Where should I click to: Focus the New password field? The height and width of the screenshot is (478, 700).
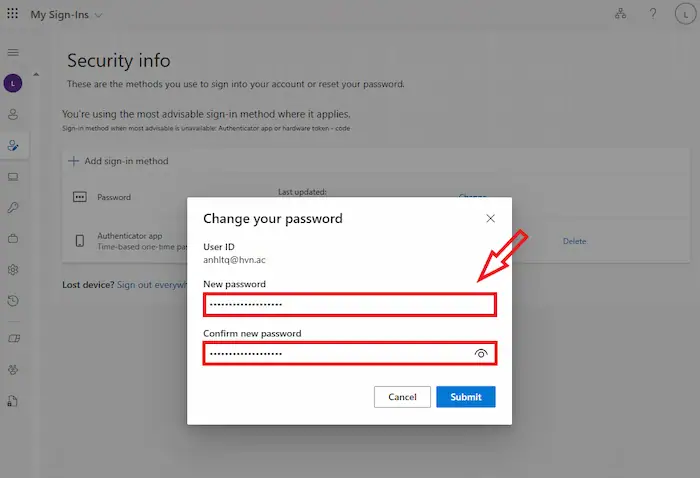pos(350,304)
